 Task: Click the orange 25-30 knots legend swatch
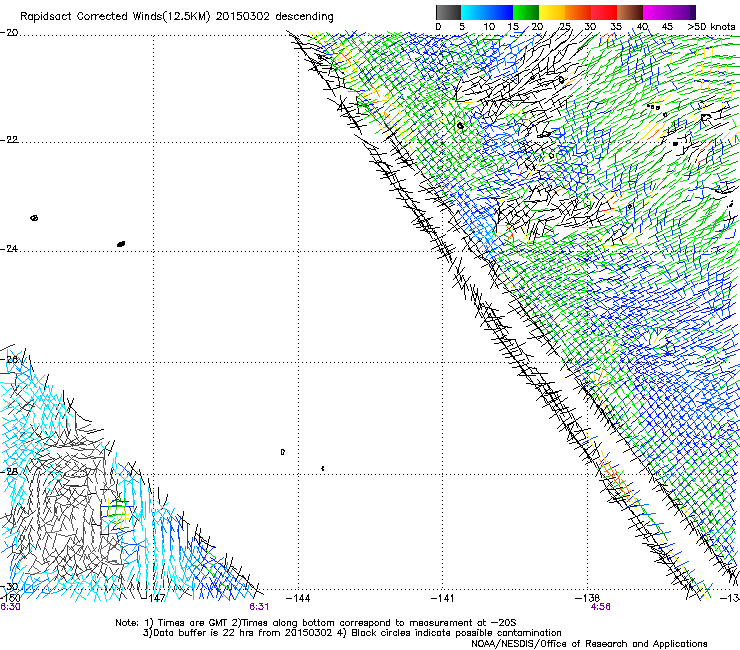pyautogui.click(x=578, y=12)
